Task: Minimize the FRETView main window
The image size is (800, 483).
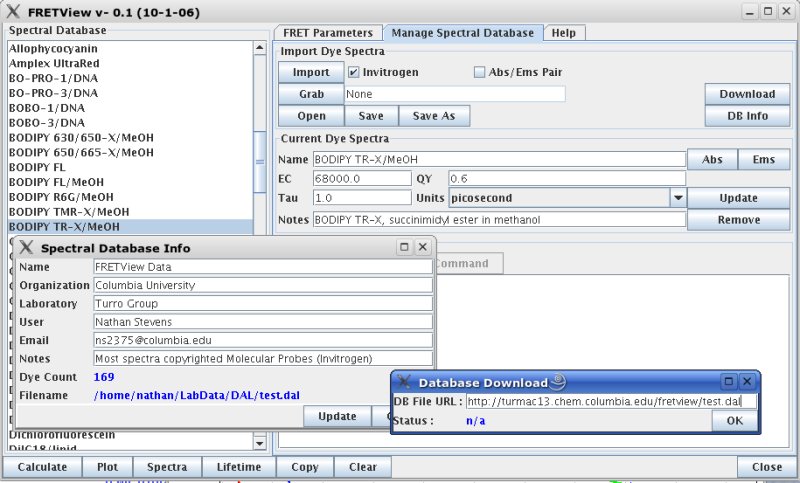Action: [x=750, y=11]
